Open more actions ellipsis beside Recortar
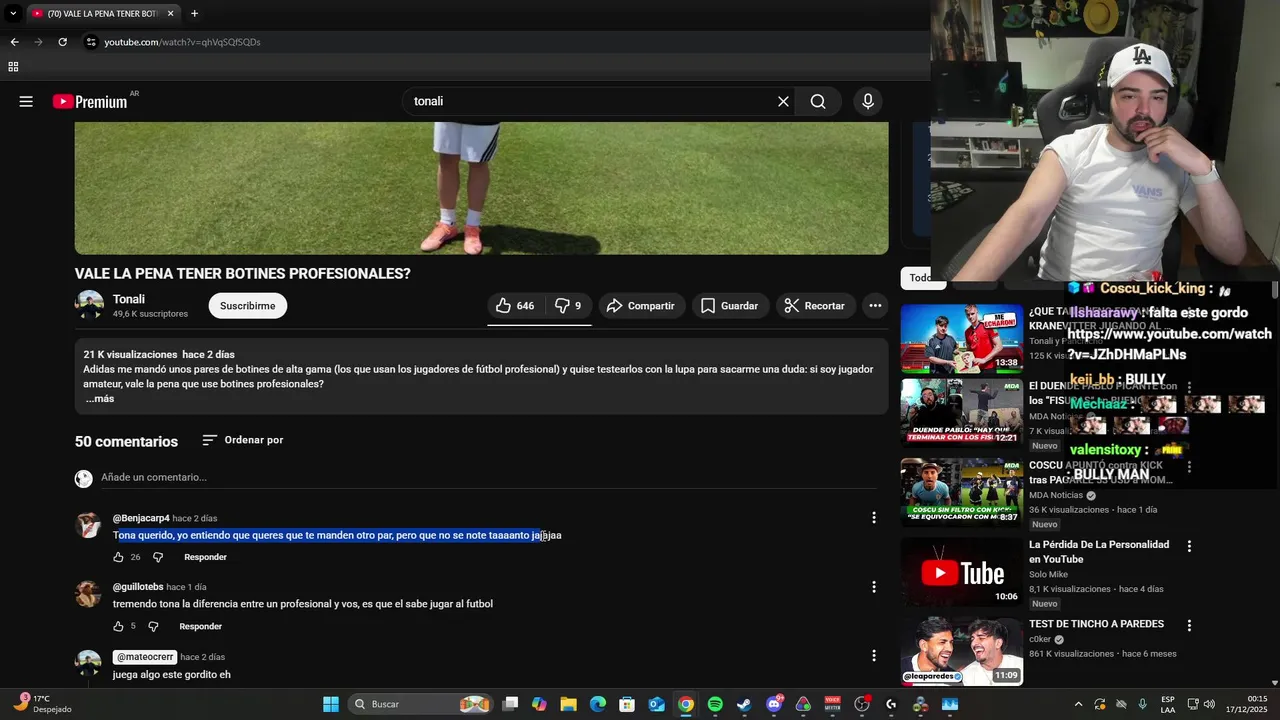Viewport: 1280px width, 720px height. coord(875,306)
